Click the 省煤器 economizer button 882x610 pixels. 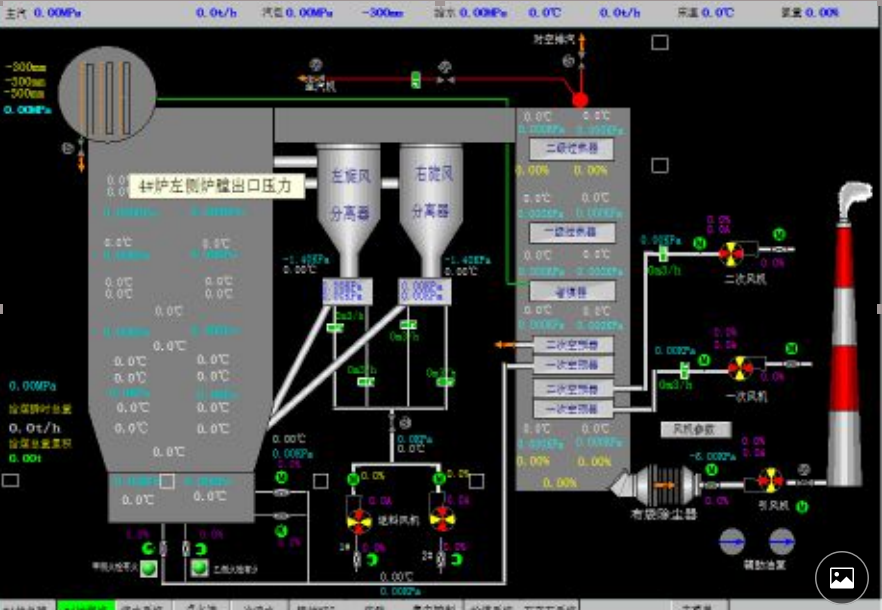pyautogui.click(x=563, y=291)
